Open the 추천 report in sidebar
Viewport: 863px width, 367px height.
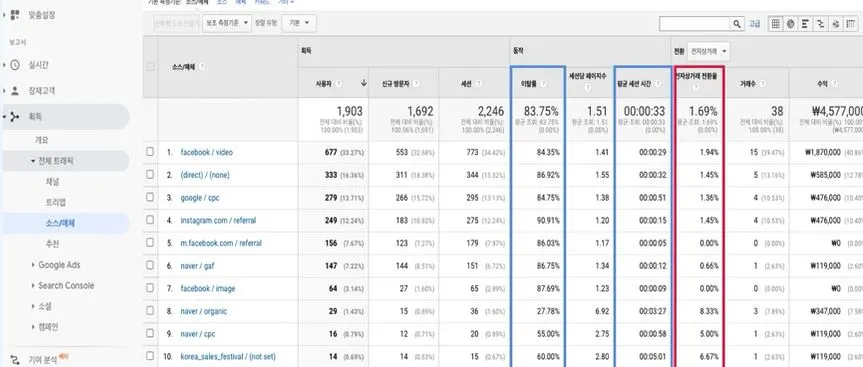pos(52,244)
